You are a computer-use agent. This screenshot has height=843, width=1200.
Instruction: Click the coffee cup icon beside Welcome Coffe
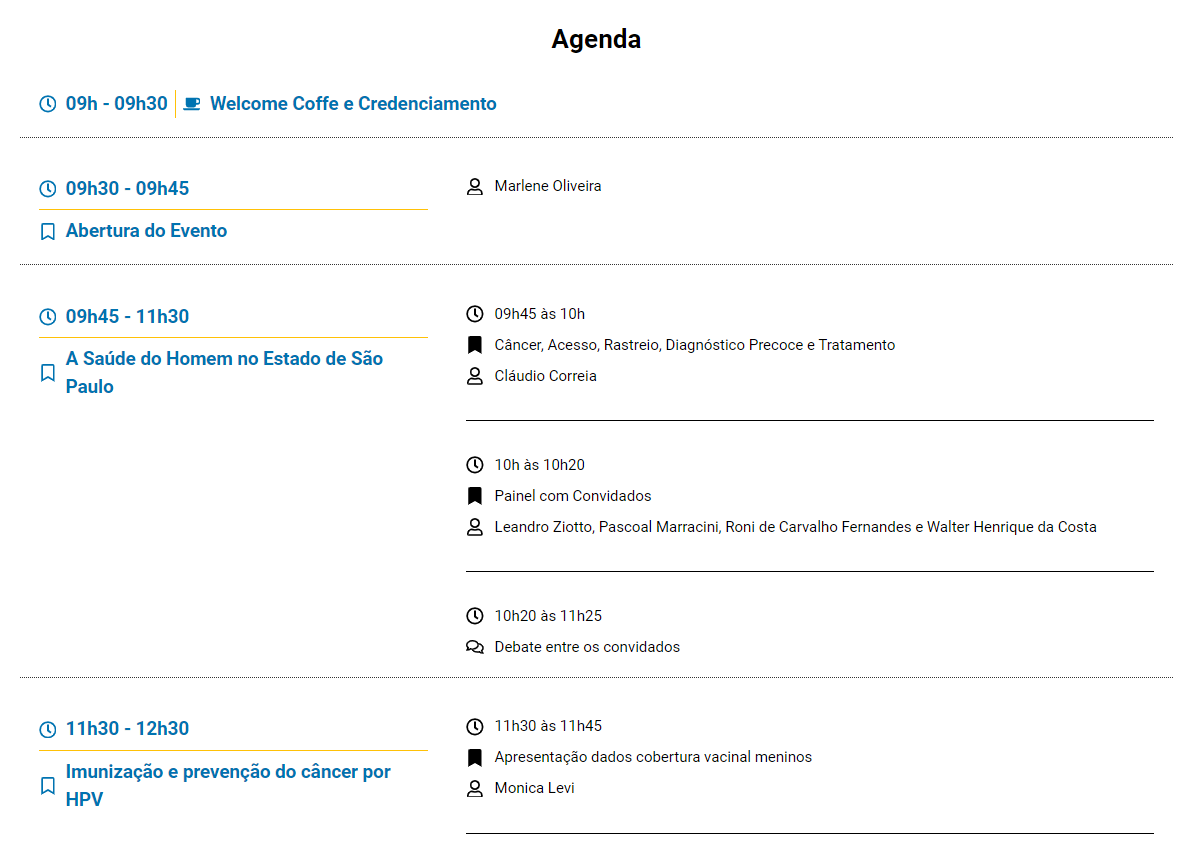193,103
